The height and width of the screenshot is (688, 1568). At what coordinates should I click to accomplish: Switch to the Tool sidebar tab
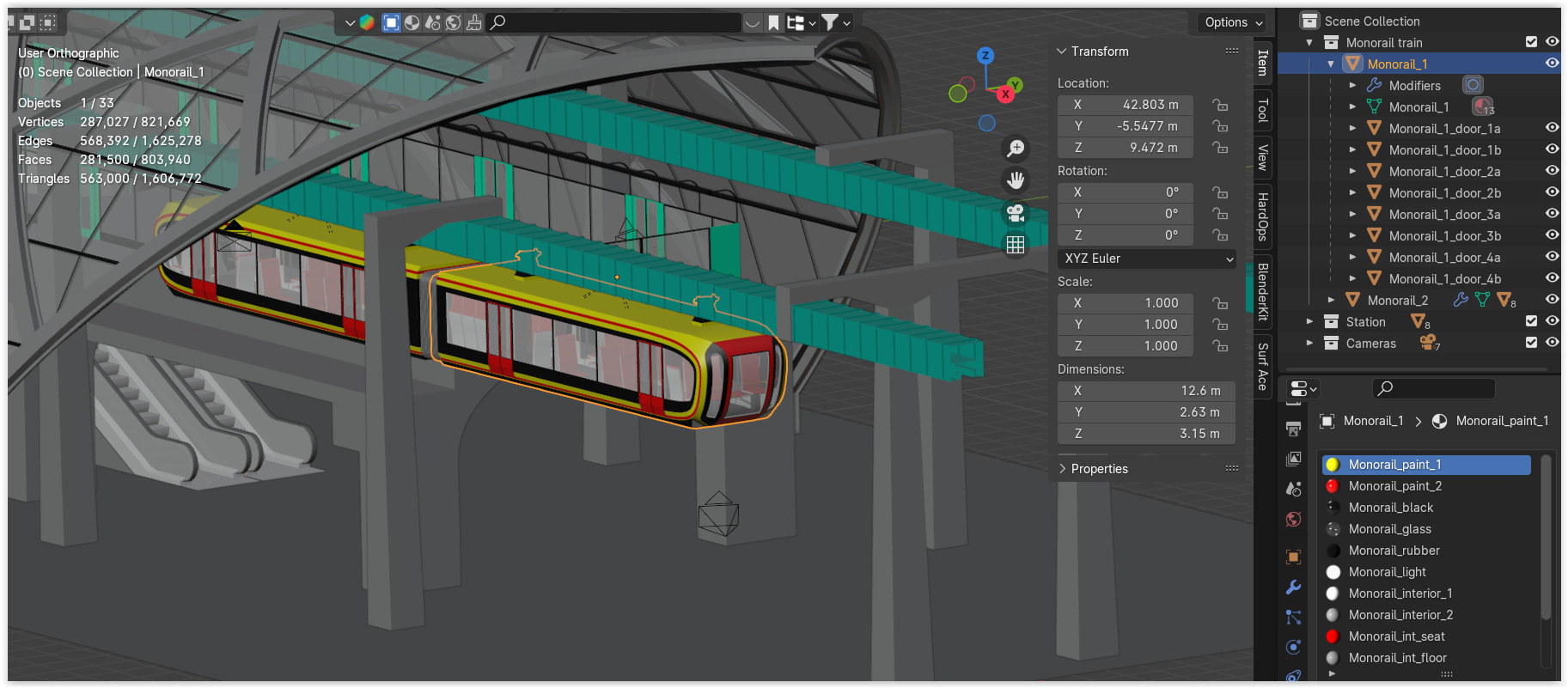click(1263, 110)
